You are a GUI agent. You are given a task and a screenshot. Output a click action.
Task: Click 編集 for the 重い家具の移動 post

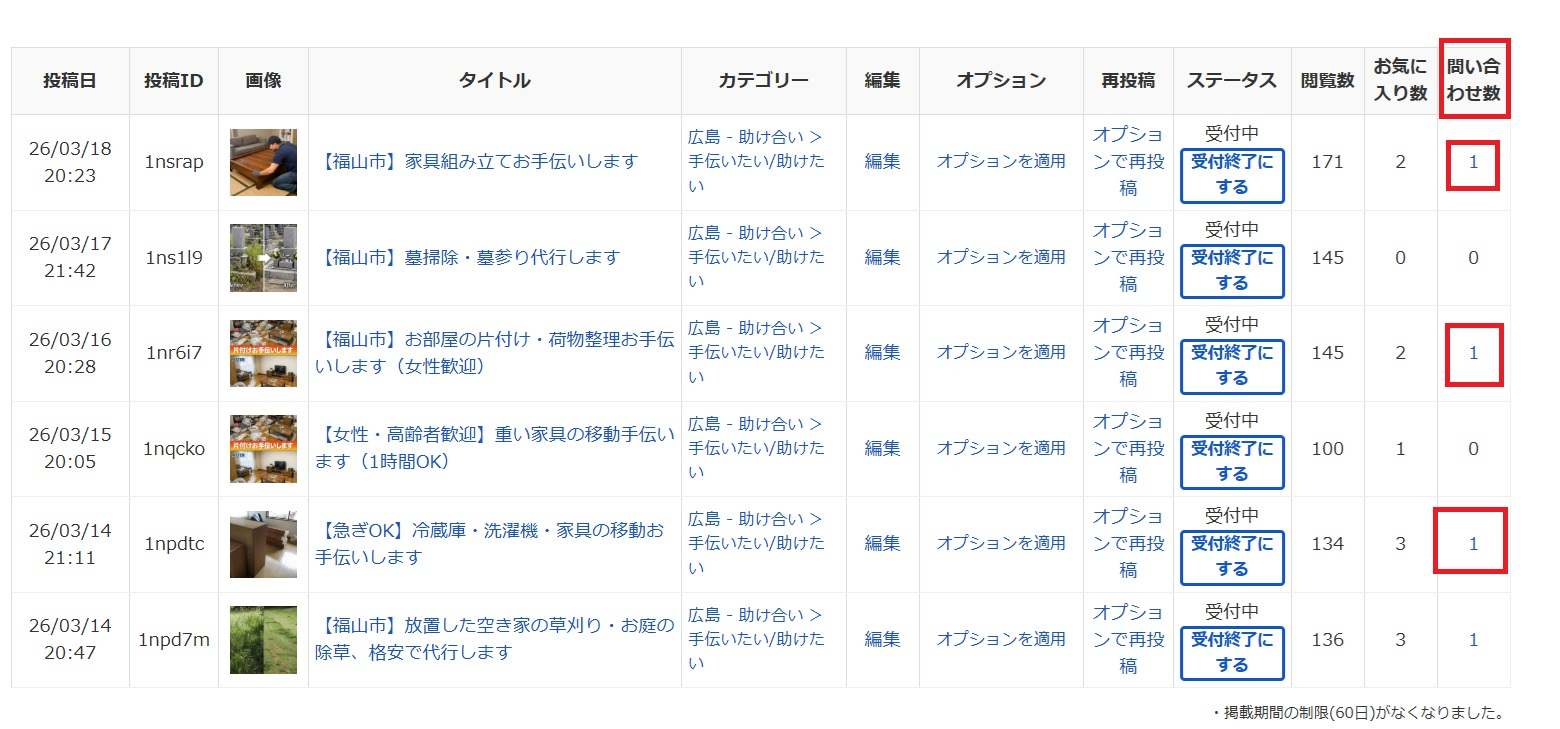pos(882,448)
